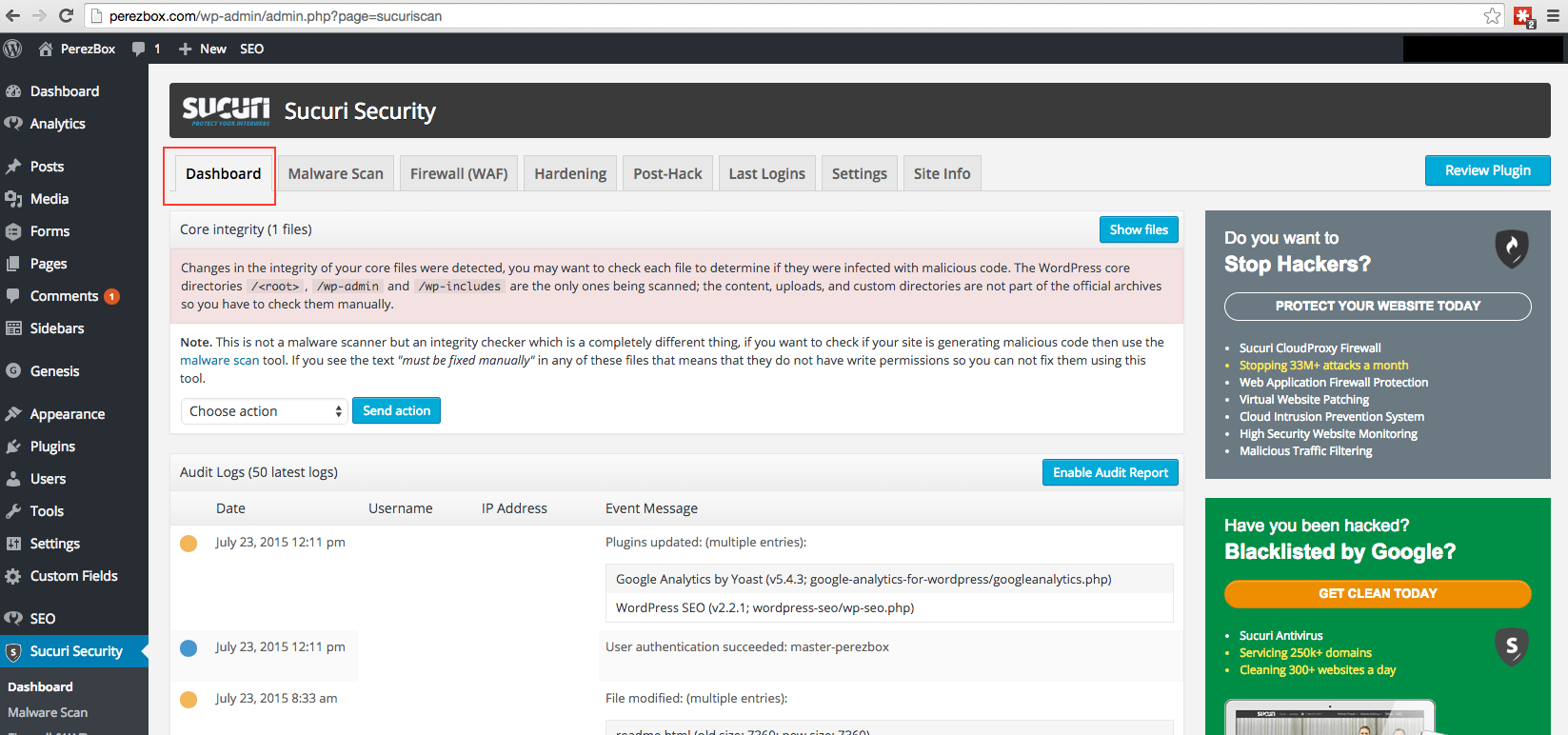The width and height of the screenshot is (1568, 735).
Task: Follow the malware scan link
Action: click(x=219, y=360)
